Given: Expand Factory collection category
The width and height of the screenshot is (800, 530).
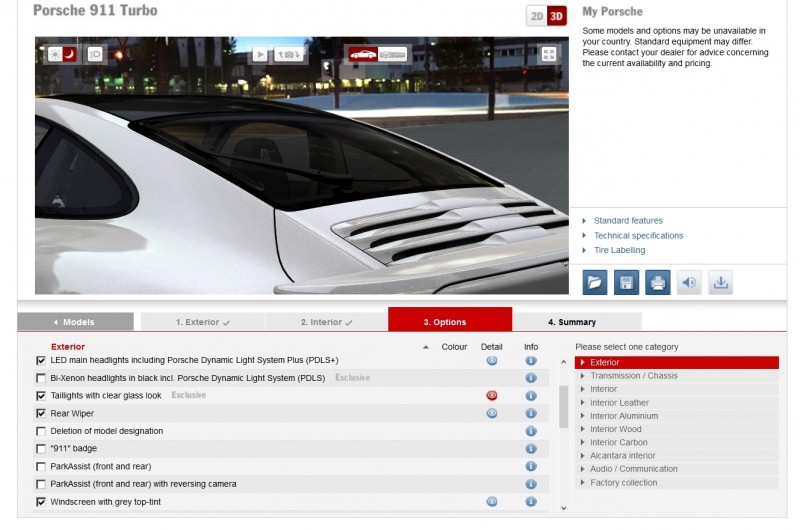Looking at the screenshot, I should (x=677, y=483).
